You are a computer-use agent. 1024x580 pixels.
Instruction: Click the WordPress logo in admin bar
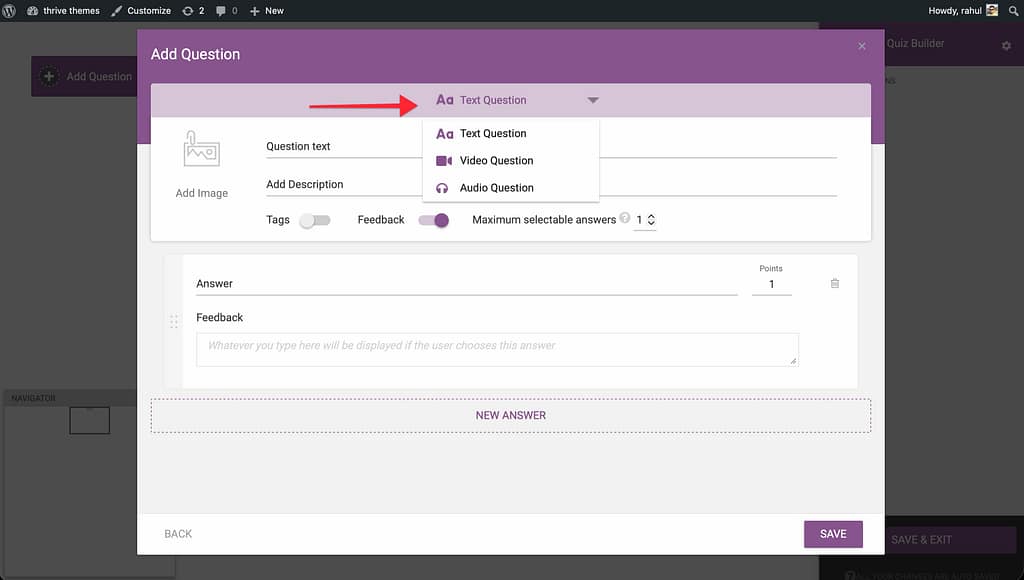coord(9,10)
